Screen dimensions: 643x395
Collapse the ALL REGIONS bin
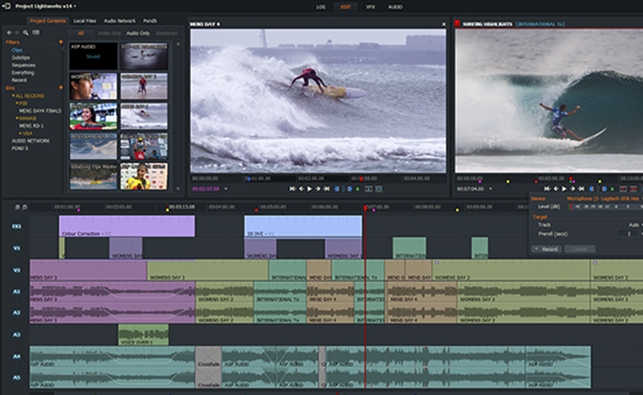(13, 96)
